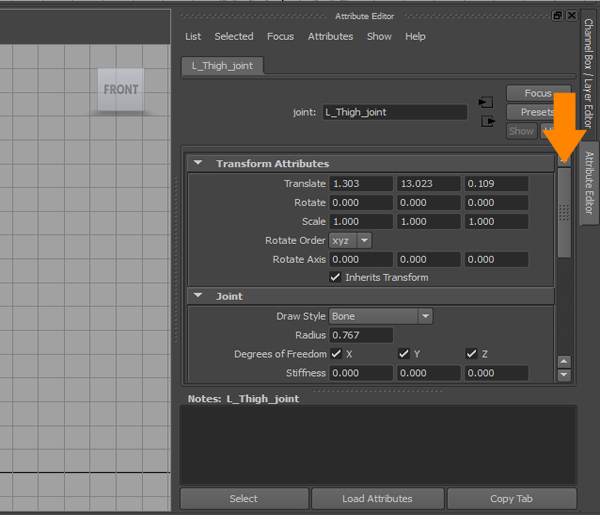This screenshot has height=515, width=600.
Task: Open the List menu
Action: click(x=193, y=36)
